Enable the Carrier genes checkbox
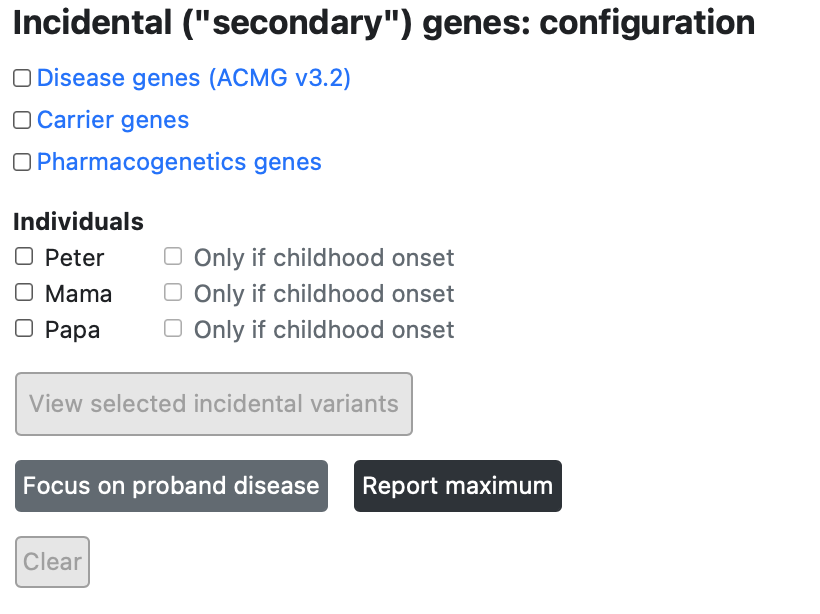 (x=22, y=120)
